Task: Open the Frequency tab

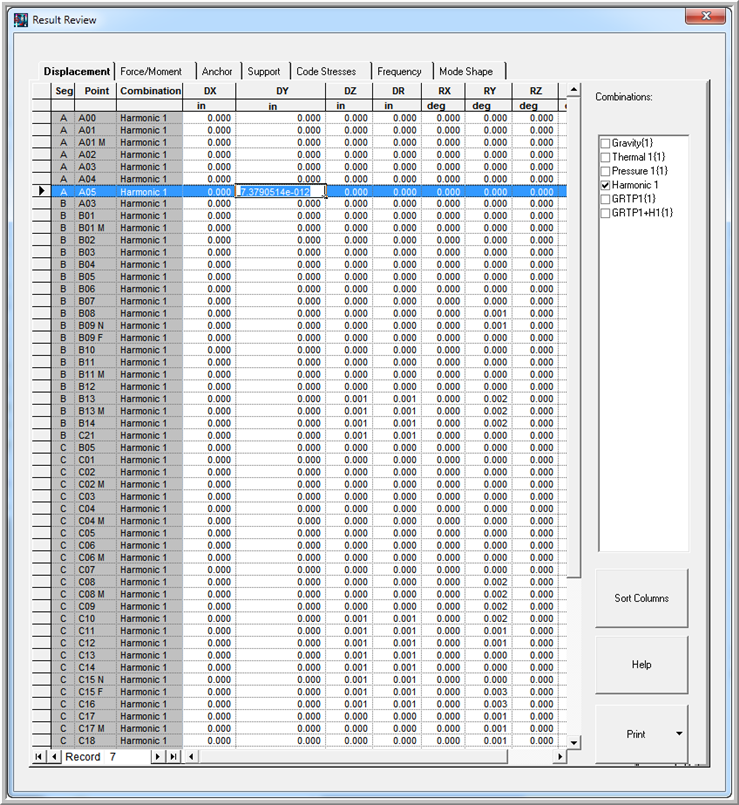Action: click(x=399, y=71)
